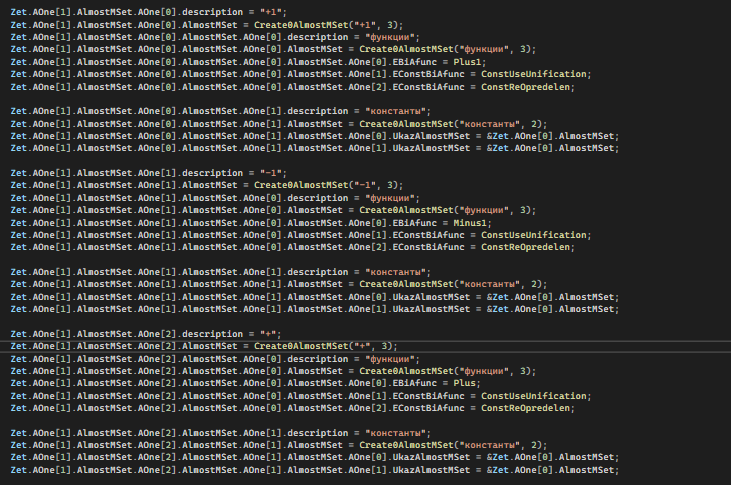Viewport: 731px width, 485px height.
Task: Click Plus assigned to AOne[2] block's EBiAfunc
Action: (x=464, y=383)
